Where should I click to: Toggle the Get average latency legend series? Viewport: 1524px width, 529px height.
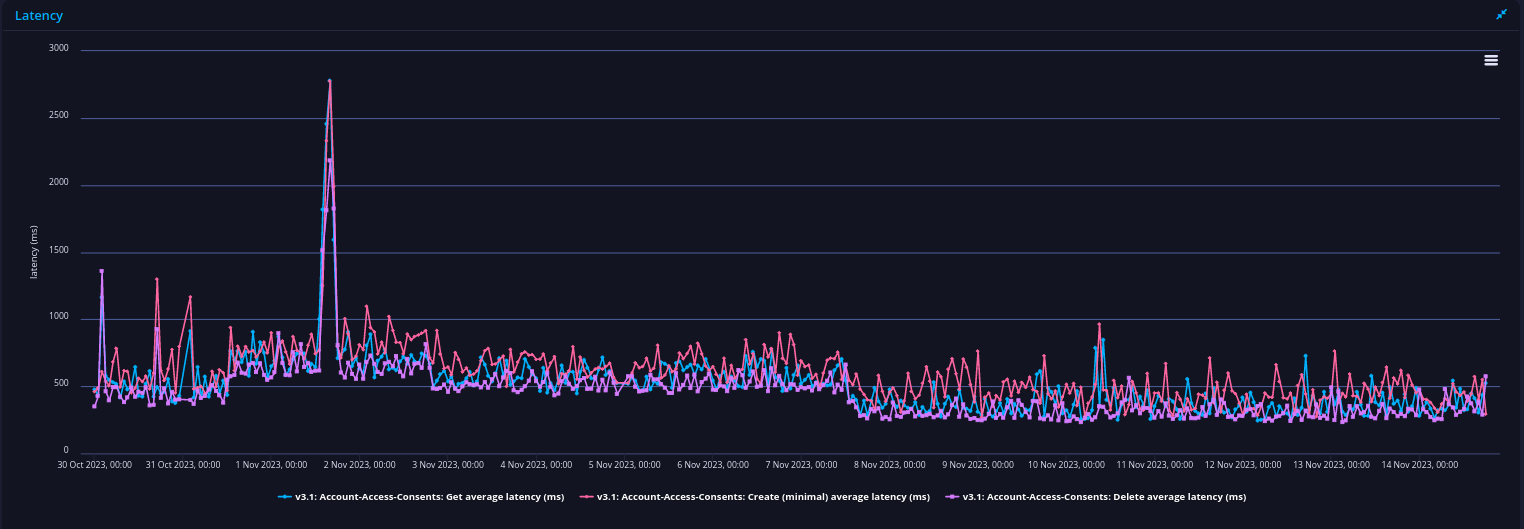[427, 497]
